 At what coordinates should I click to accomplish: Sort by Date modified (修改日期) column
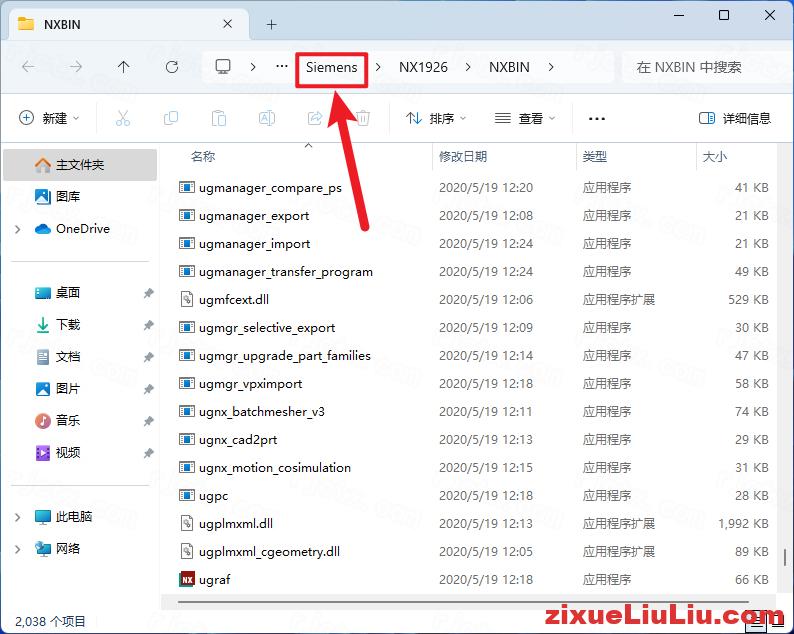coord(462,156)
